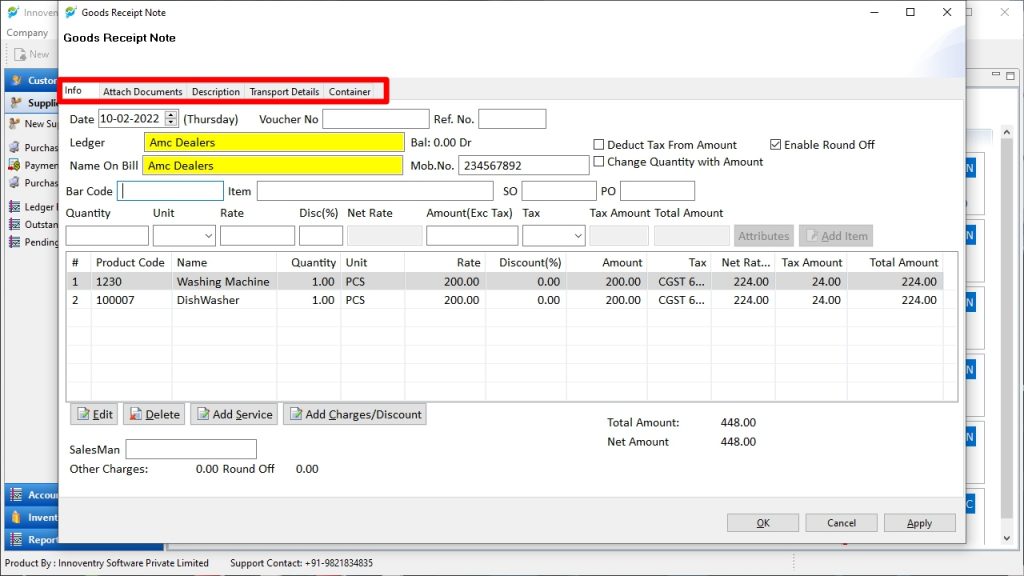
Task: Click the Add Service button
Action: pyautogui.click(x=234, y=414)
